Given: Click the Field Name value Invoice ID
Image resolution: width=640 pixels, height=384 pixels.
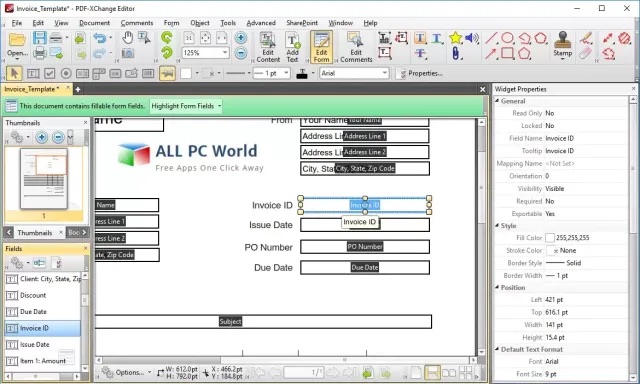Looking at the screenshot, I should point(560,138).
